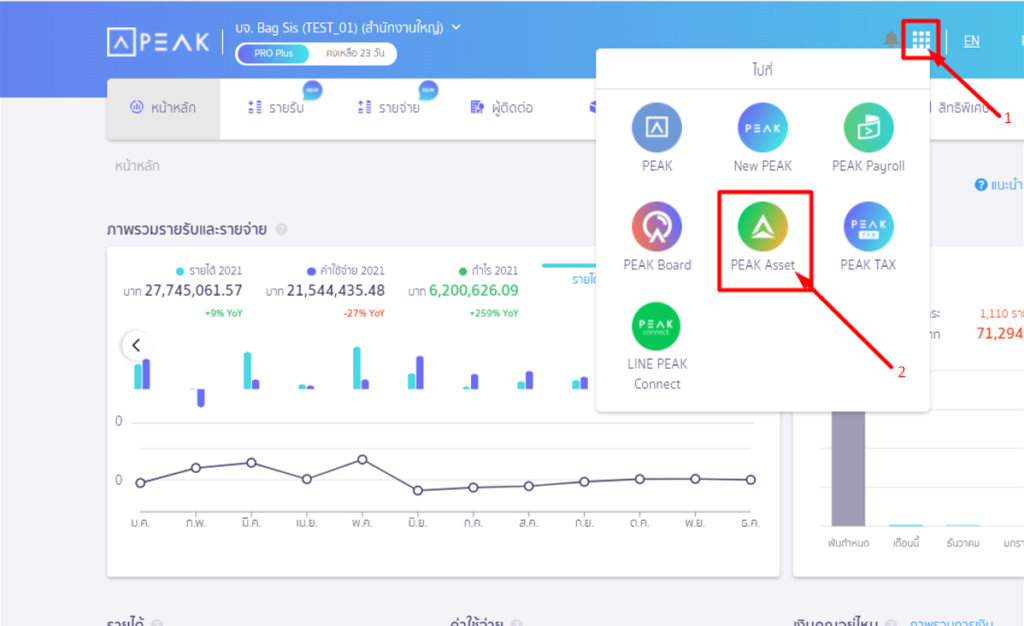
Task: Click the พ.ค. month label on the chart
Action: click(362, 524)
